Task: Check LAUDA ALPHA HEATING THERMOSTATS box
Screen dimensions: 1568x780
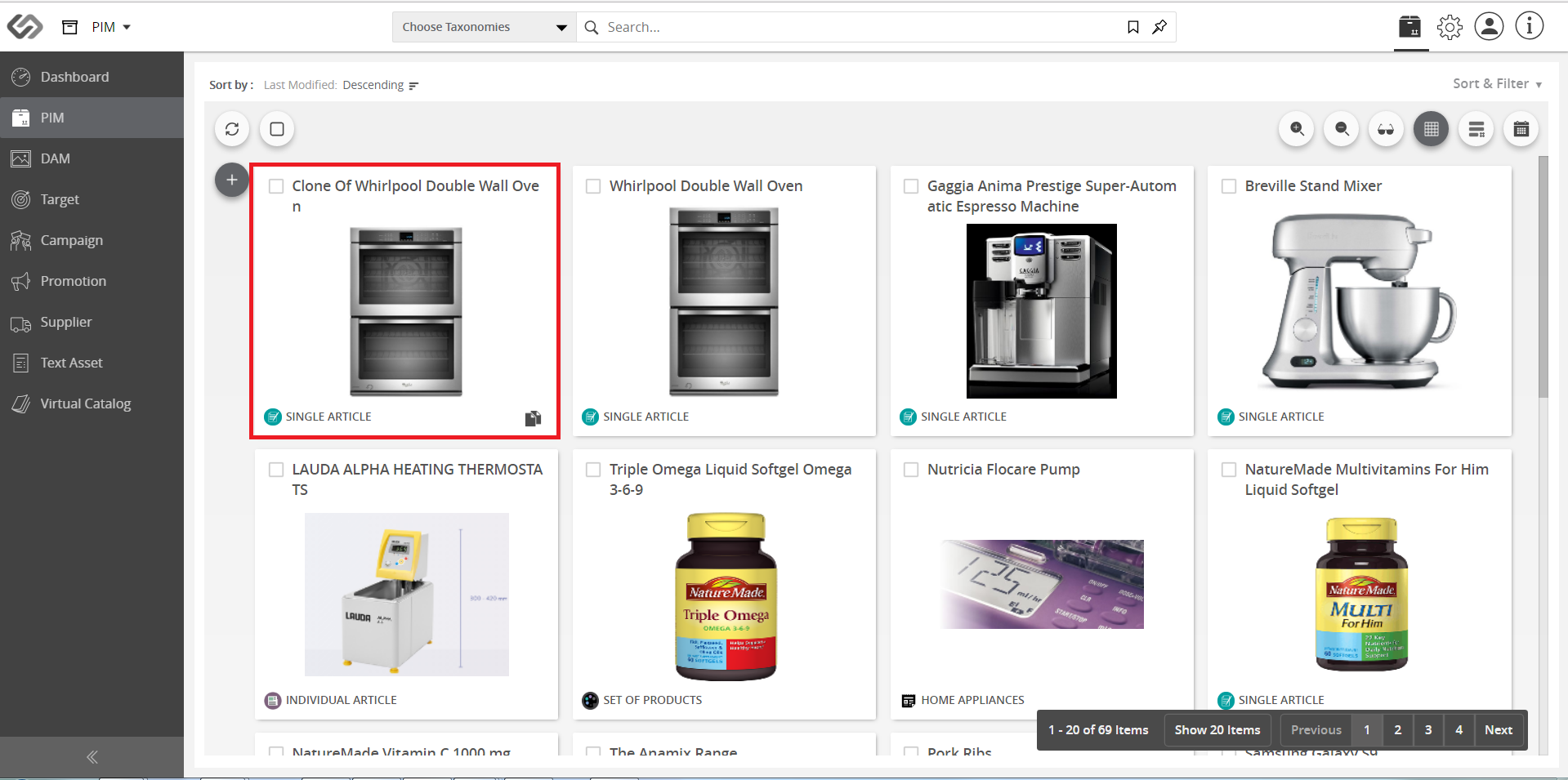Action: pyautogui.click(x=276, y=470)
